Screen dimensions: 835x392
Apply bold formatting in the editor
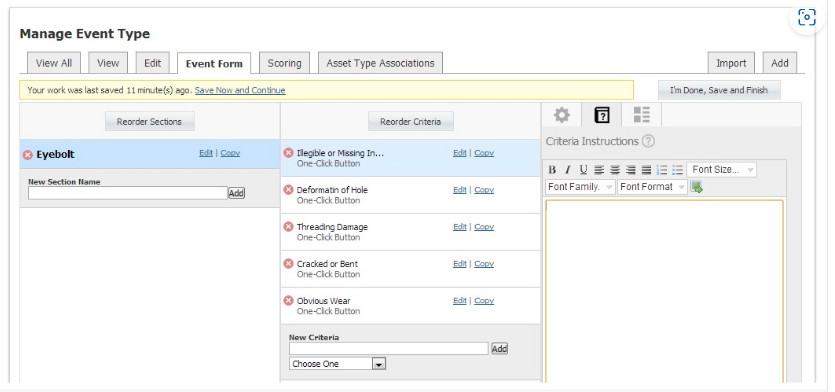tap(552, 170)
